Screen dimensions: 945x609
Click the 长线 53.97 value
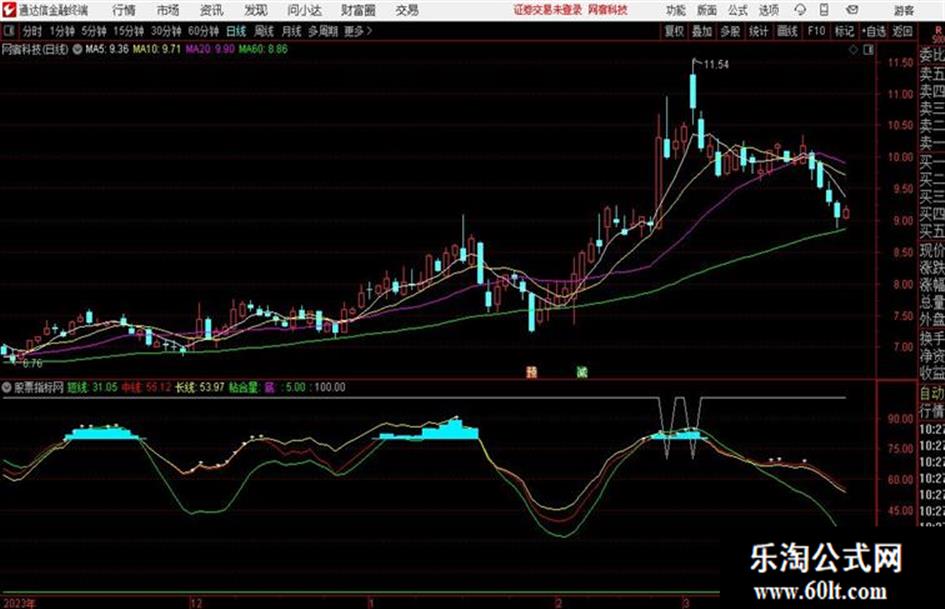click(199, 387)
